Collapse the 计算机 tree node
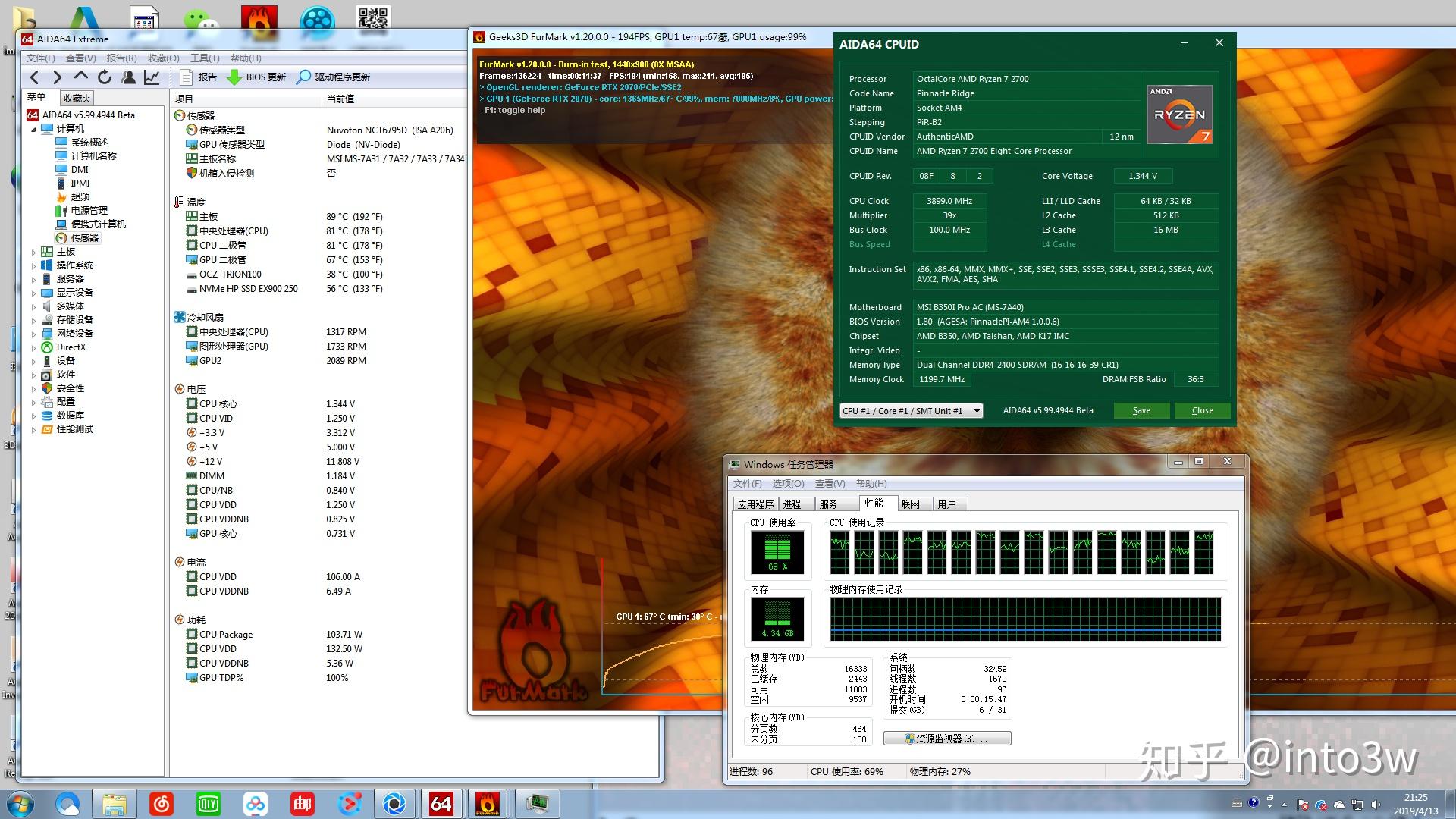The height and width of the screenshot is (819, 1456). [33, 129]
